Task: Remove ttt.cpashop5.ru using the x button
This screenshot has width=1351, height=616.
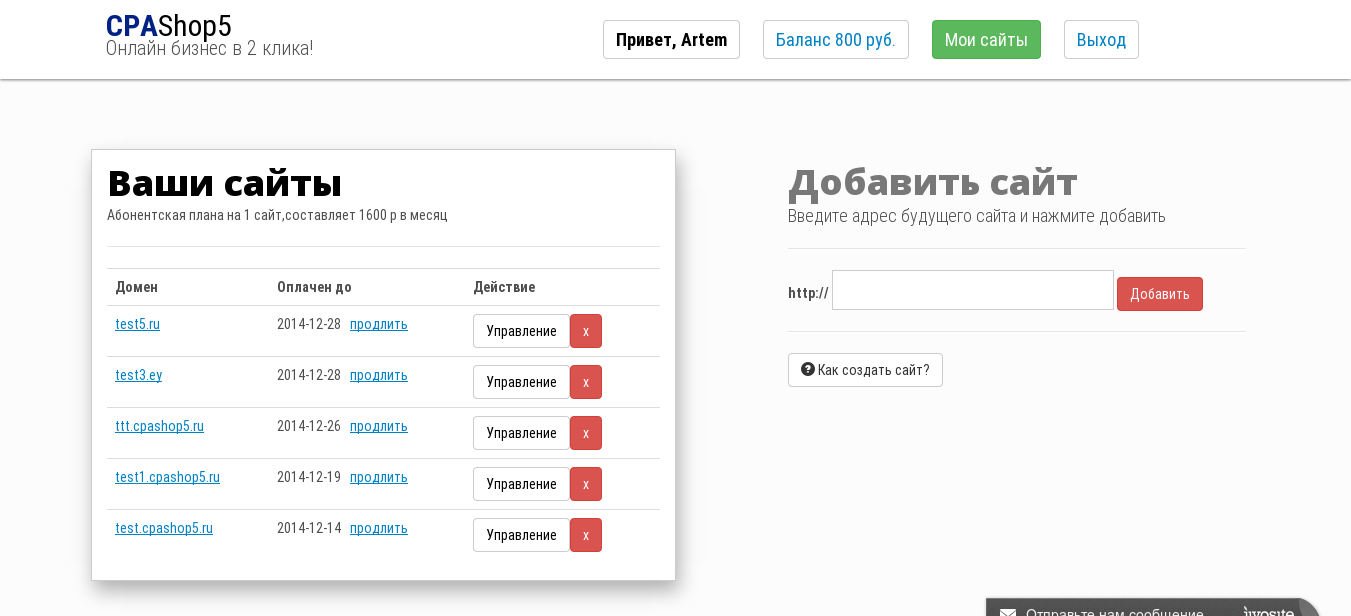Action: [x=586, y=433]
